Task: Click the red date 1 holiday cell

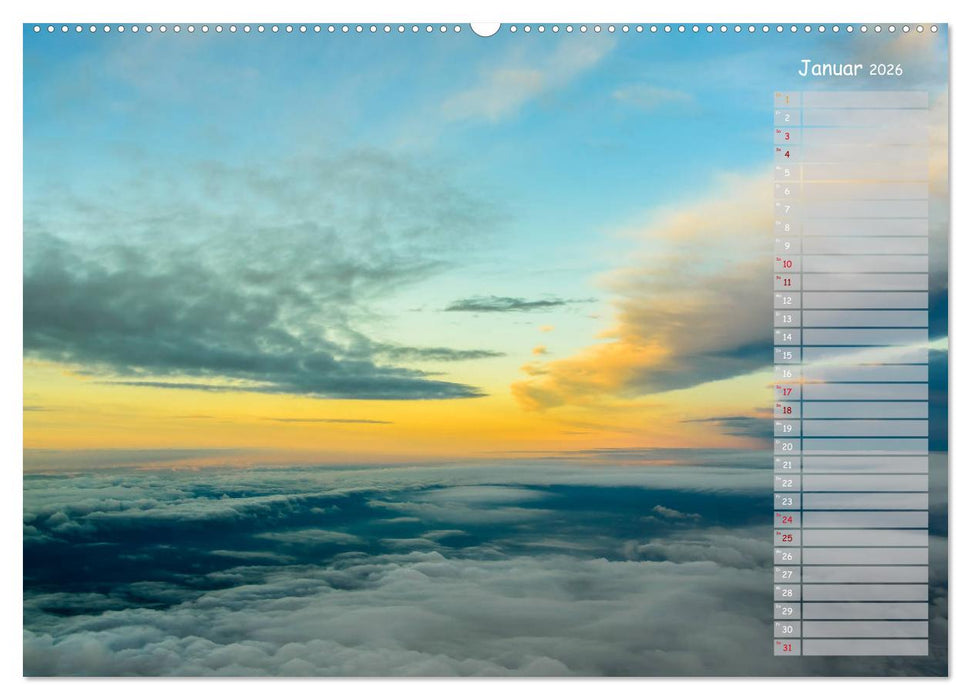Action: 789,98
